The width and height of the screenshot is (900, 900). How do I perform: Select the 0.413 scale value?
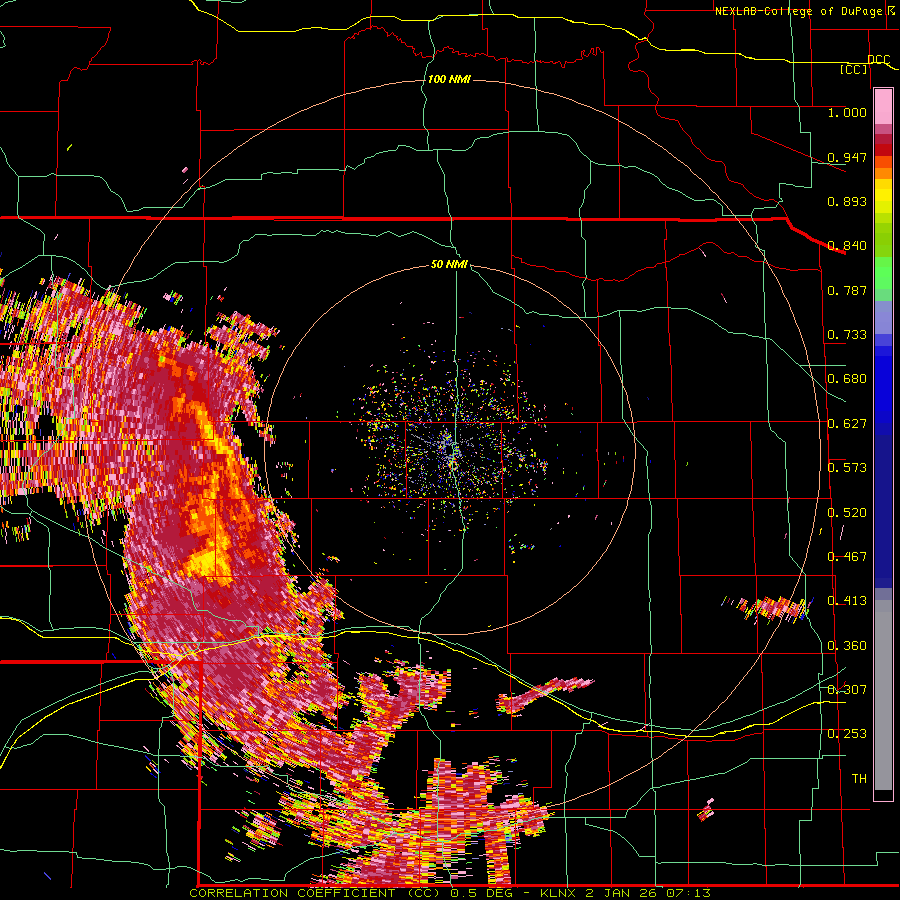[847, 601]
